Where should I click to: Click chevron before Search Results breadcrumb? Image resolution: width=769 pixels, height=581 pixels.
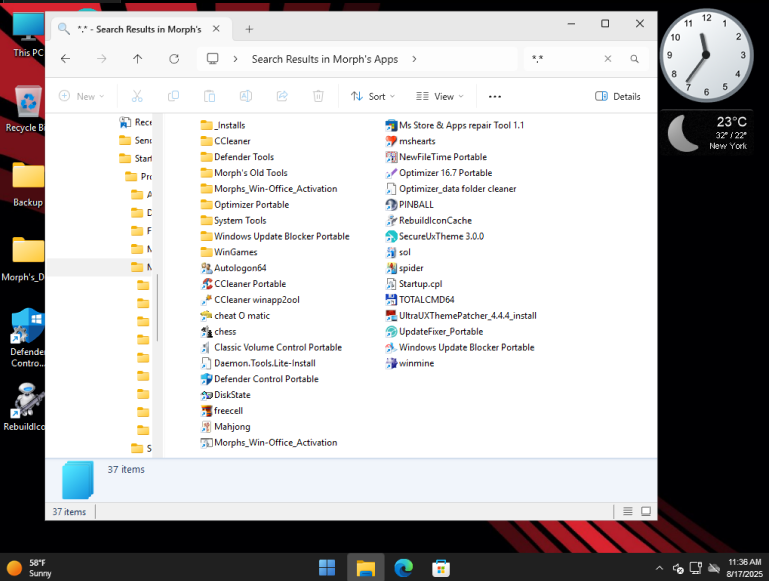[236, 59]
